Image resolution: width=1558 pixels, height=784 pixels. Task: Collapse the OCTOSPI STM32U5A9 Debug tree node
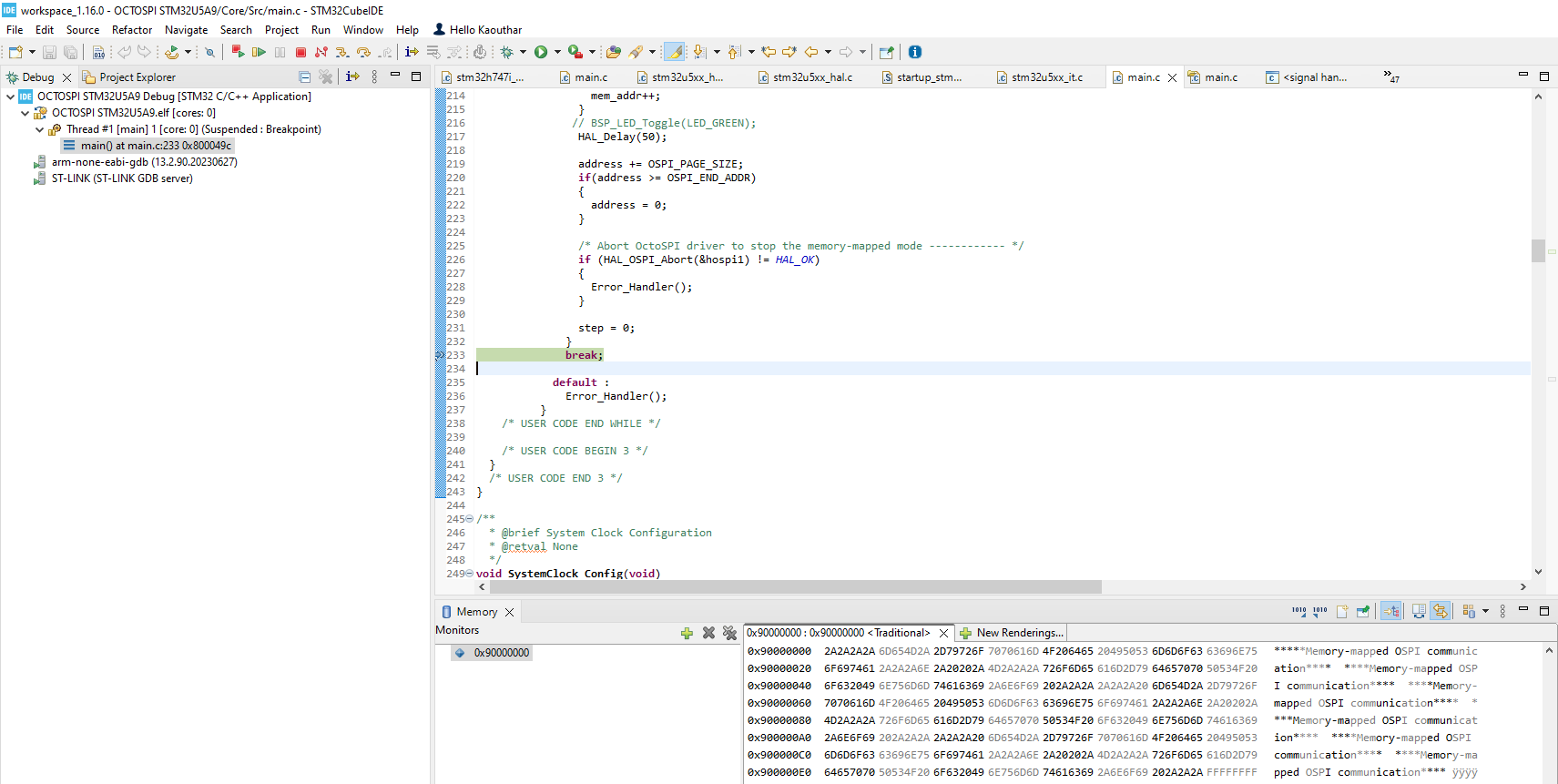[11, 97]
